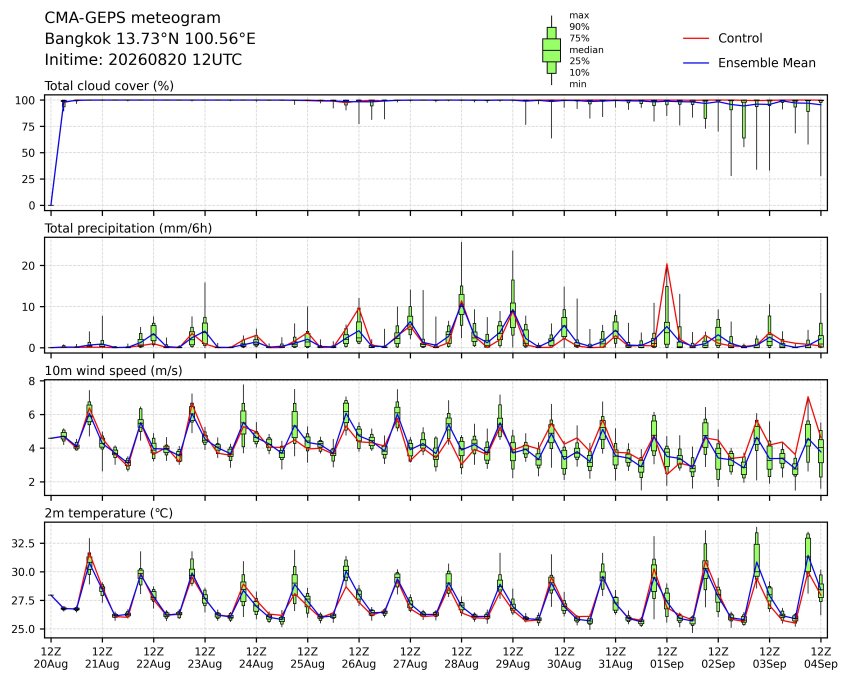Click the '75%' percentile legend label
849x681 pixels.
[x=579, y=38]
